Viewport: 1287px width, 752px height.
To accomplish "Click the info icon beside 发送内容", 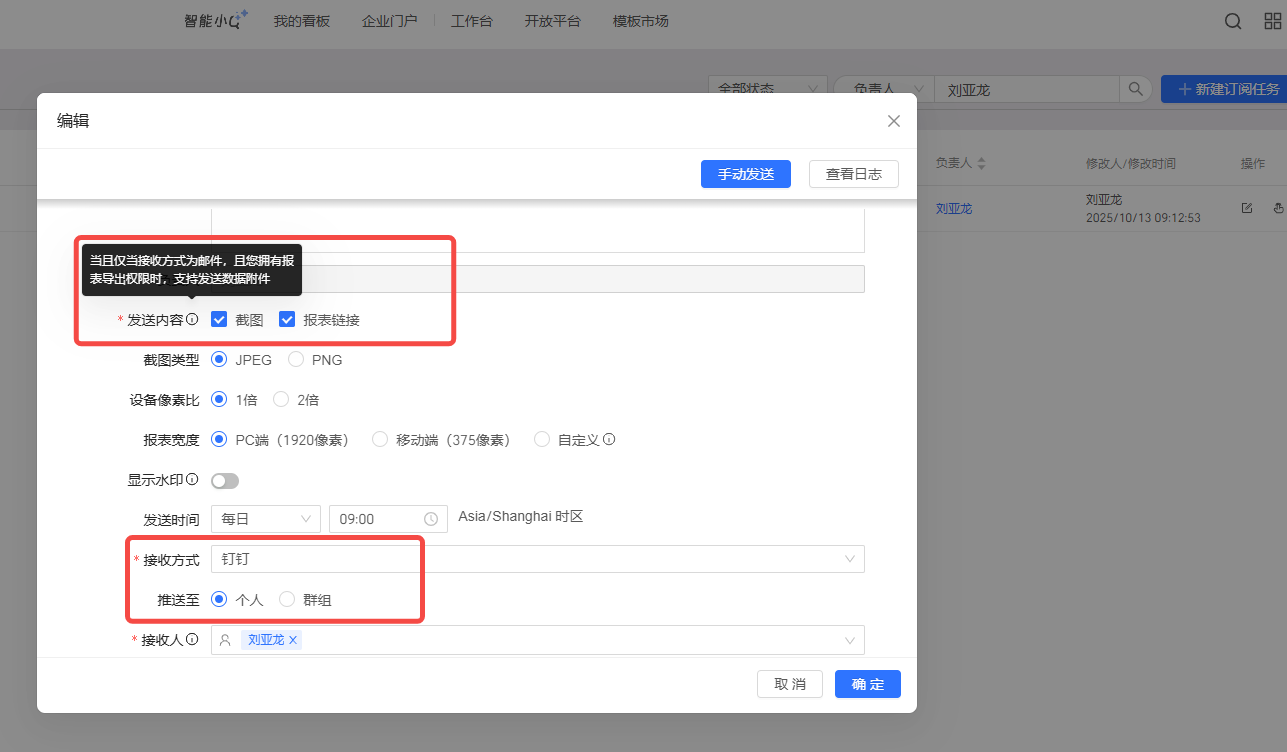I will [x=192, y=320].
